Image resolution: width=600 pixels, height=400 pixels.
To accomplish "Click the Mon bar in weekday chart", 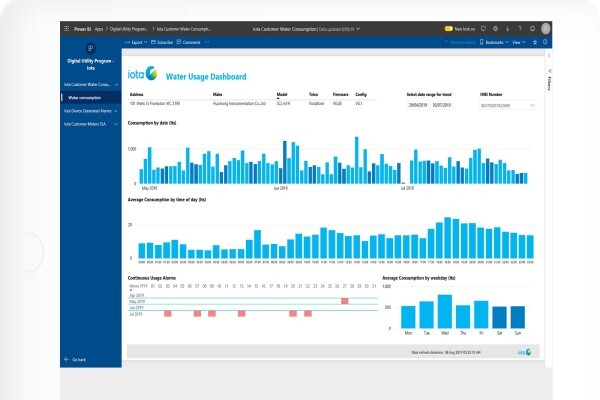I will click(408, 317).
